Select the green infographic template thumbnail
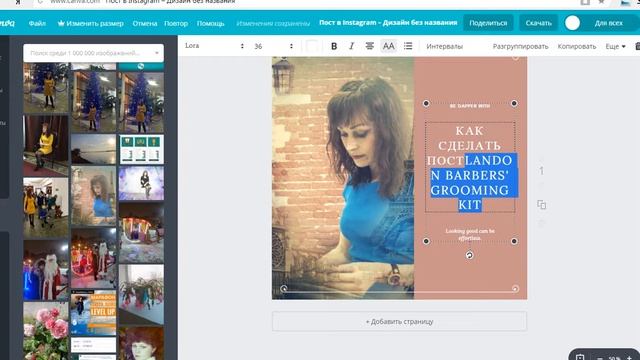This screenshot has width=640, height=360. click(x=141, y=150)
